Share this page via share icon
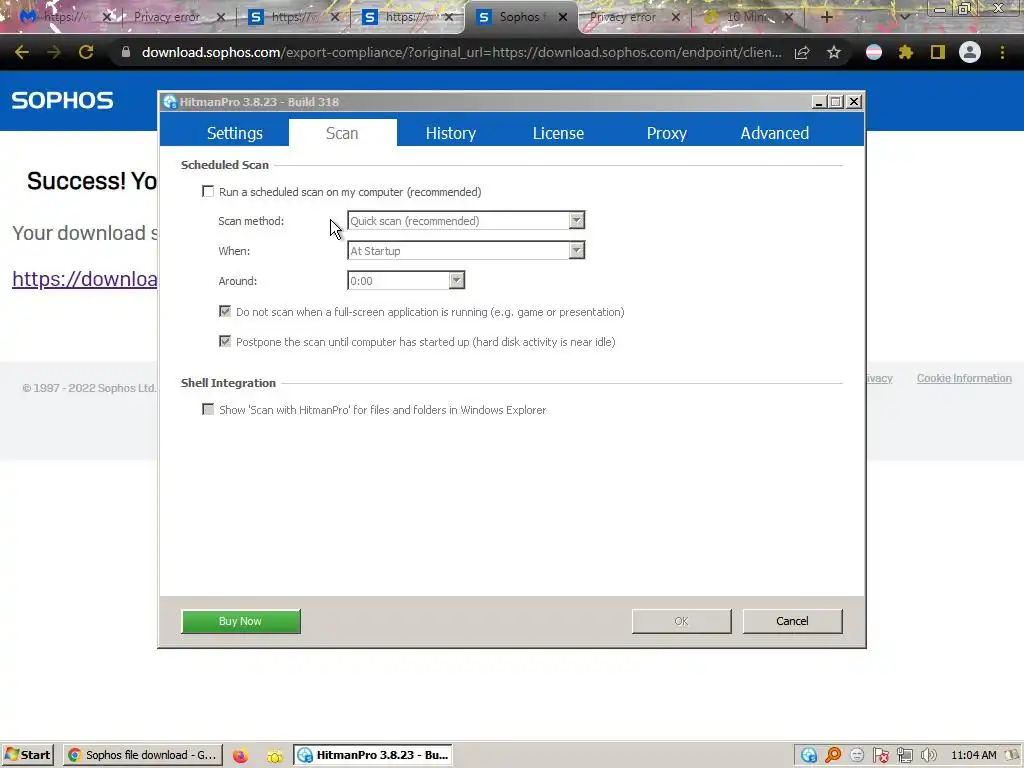Screen dimensions: 1024x768 (x=802, y=52)
